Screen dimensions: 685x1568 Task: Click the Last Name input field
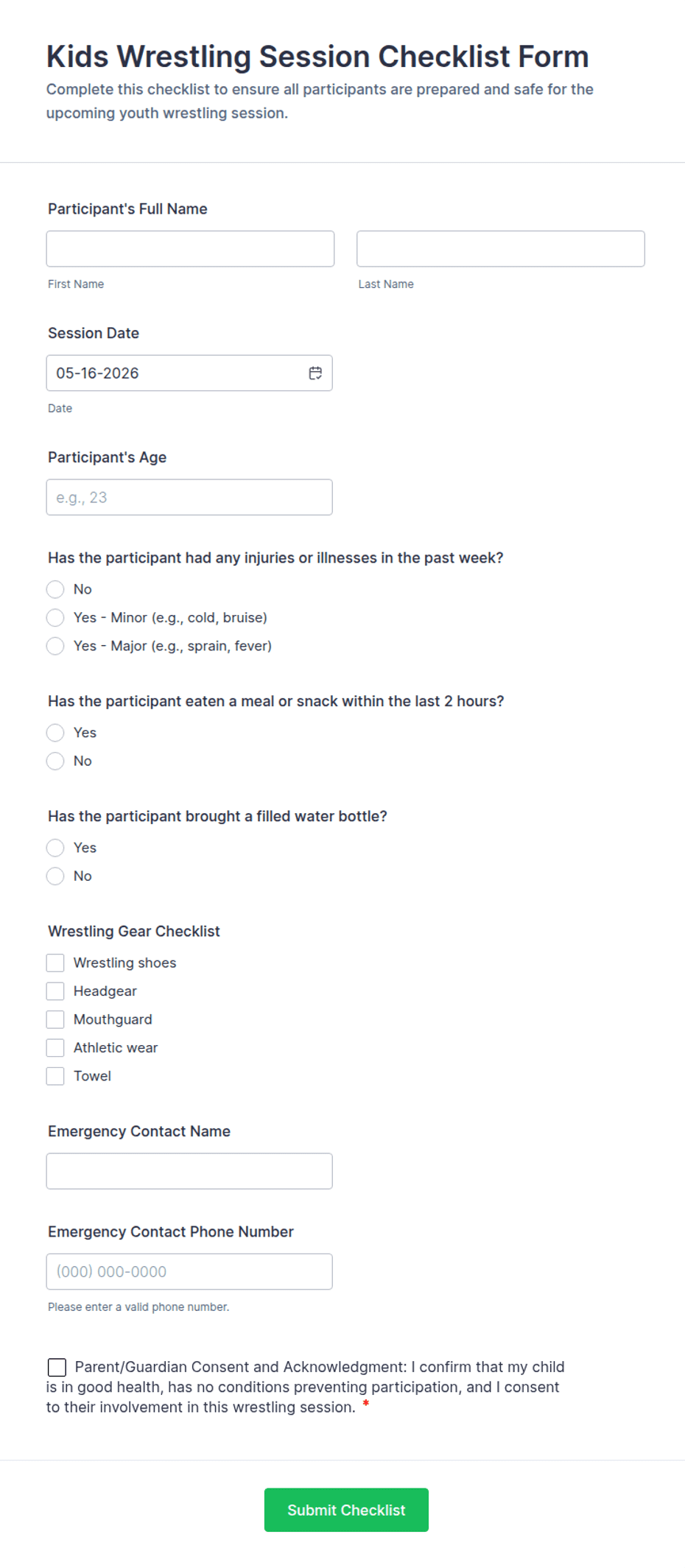tap(501, 249)
